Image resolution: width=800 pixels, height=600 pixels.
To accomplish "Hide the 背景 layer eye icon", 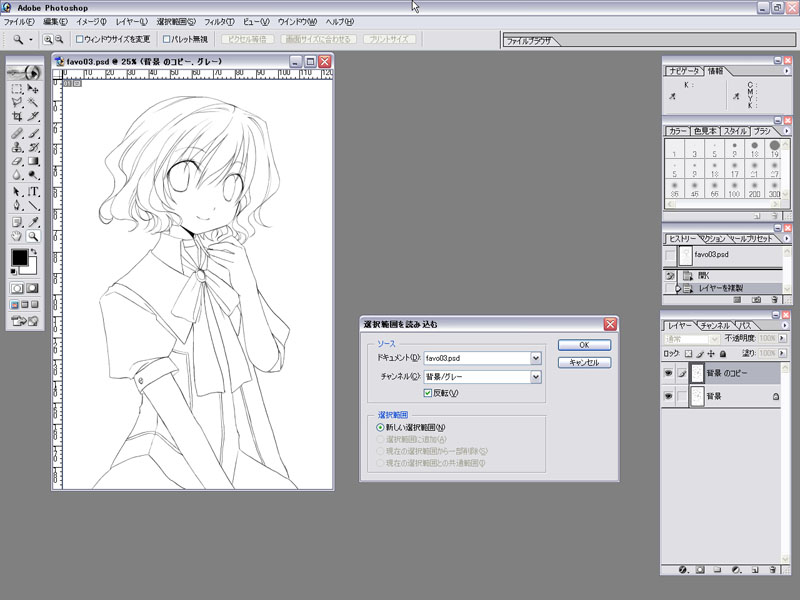I will 668,396.
